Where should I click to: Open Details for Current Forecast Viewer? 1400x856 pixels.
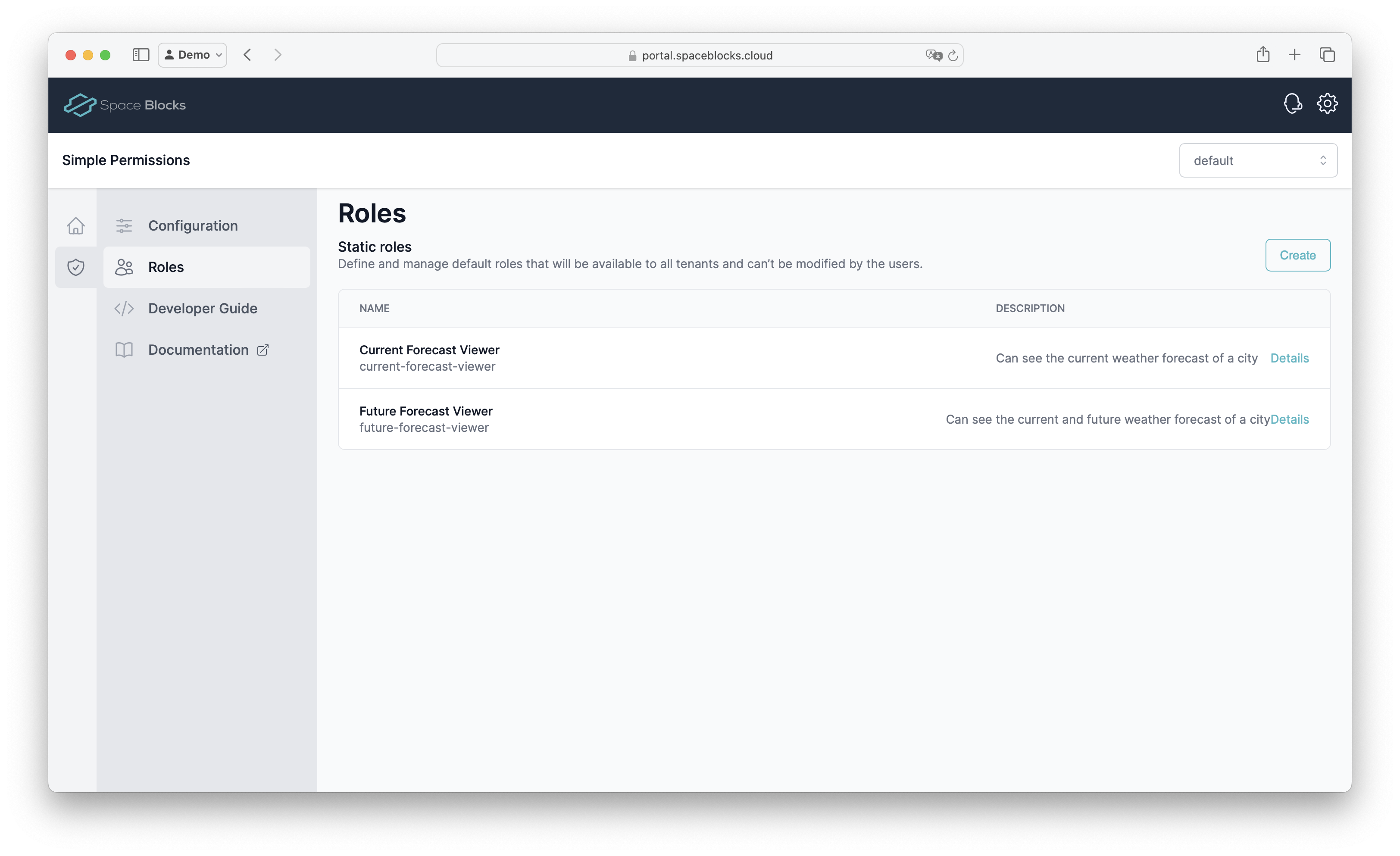(1289, 359)
